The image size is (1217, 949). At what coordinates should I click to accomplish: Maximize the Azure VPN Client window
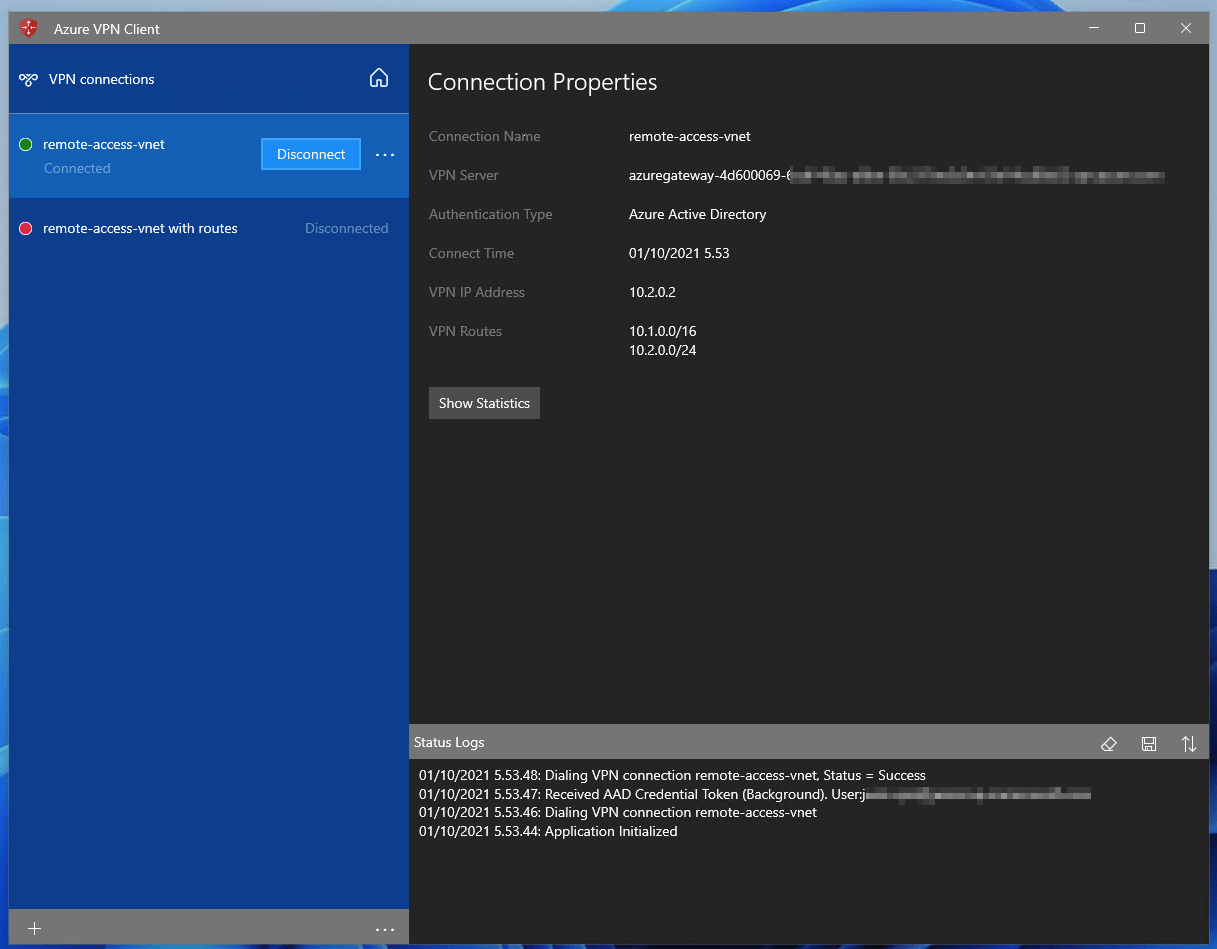[x=1140, y=28]
